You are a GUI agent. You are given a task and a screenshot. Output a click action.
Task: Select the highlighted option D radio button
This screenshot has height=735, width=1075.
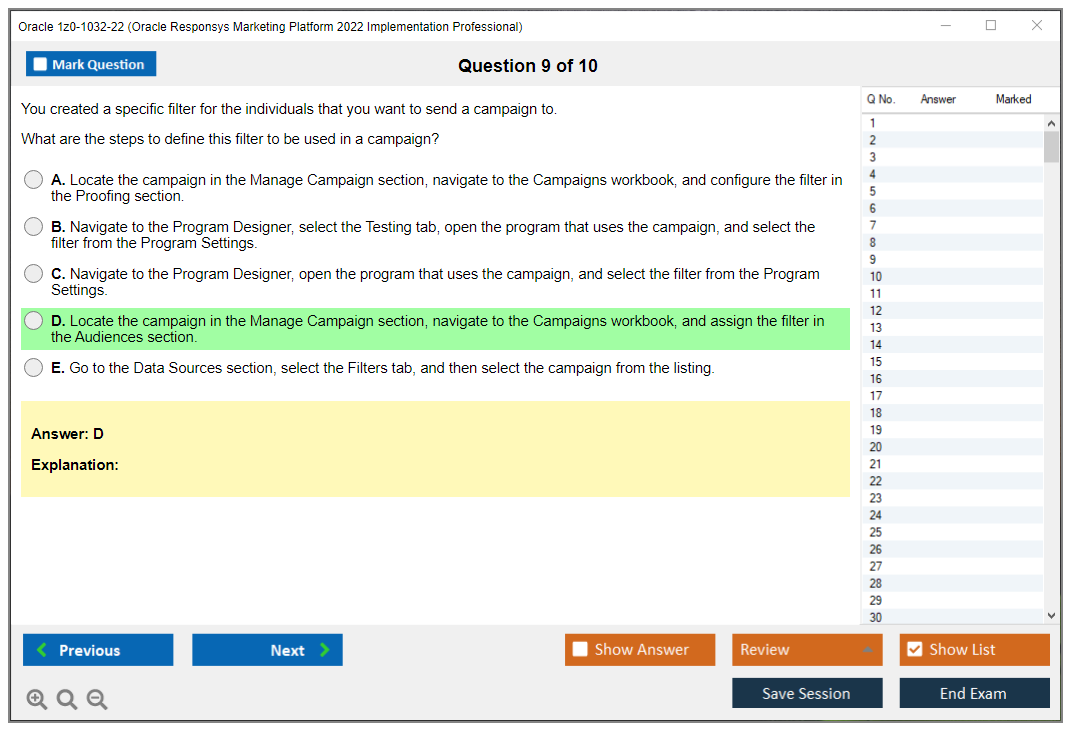pyautogui.click(x=33, y=320)
